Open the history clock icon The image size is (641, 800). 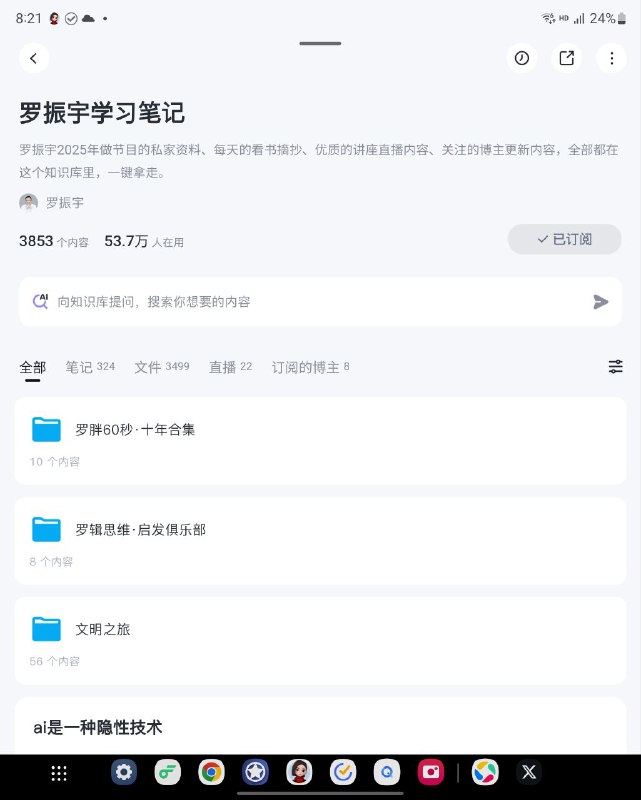pos(522,58)
